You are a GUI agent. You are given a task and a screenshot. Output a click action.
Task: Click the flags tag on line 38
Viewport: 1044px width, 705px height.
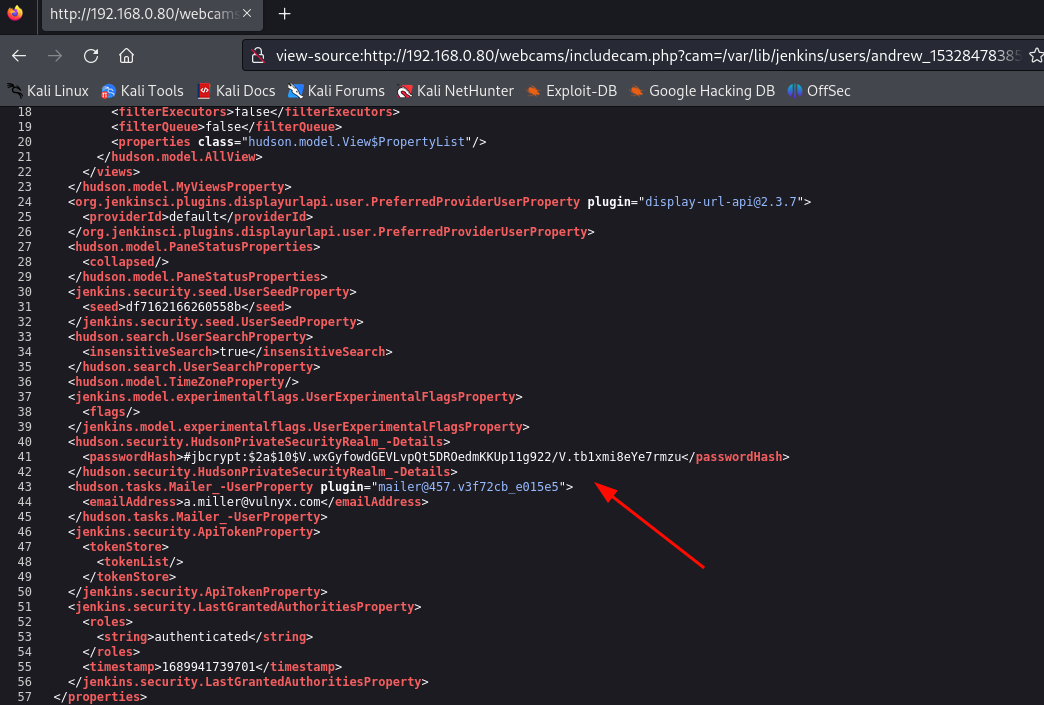111,411
